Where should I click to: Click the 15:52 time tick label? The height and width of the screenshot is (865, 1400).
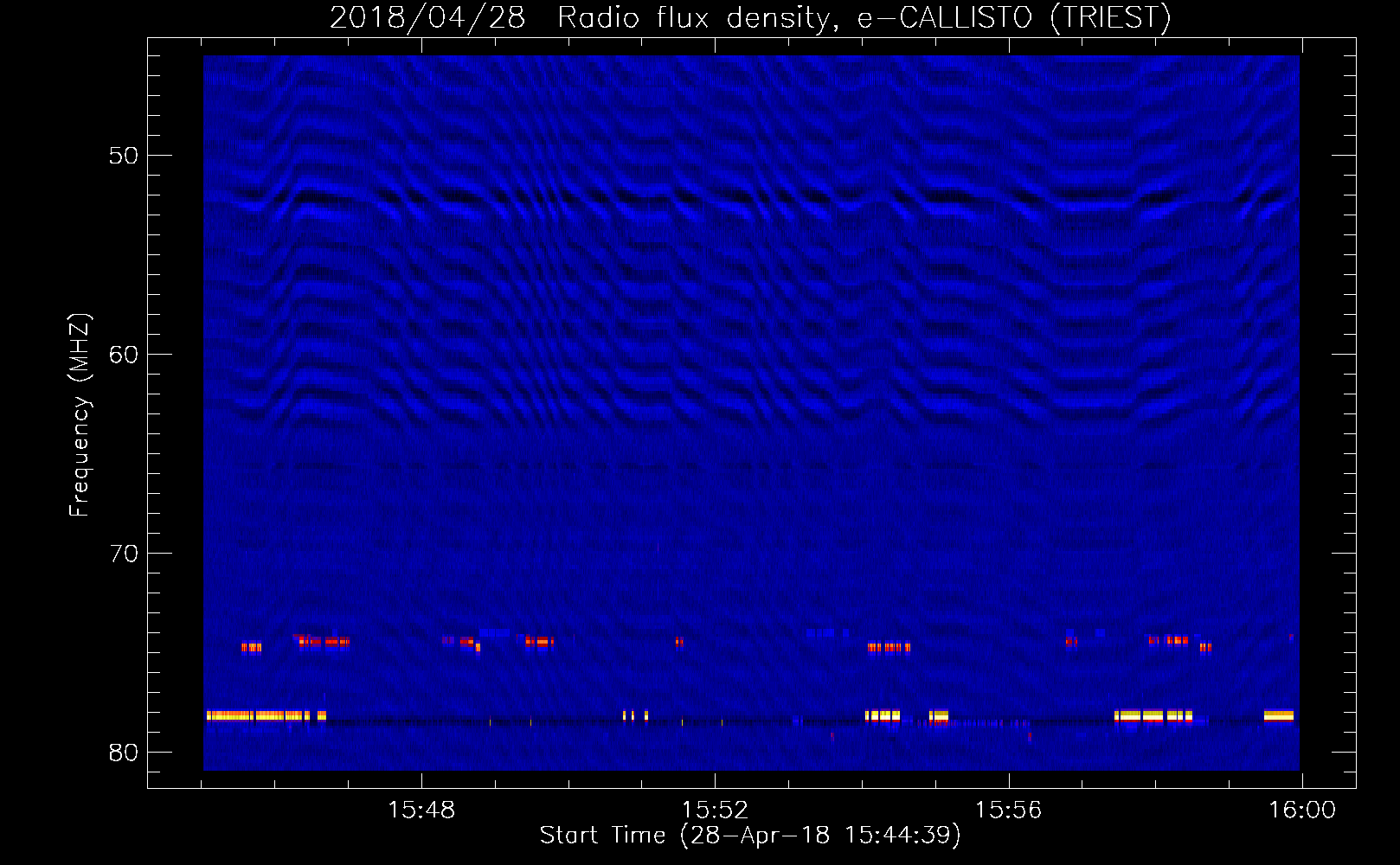click(x=715, y=811)
